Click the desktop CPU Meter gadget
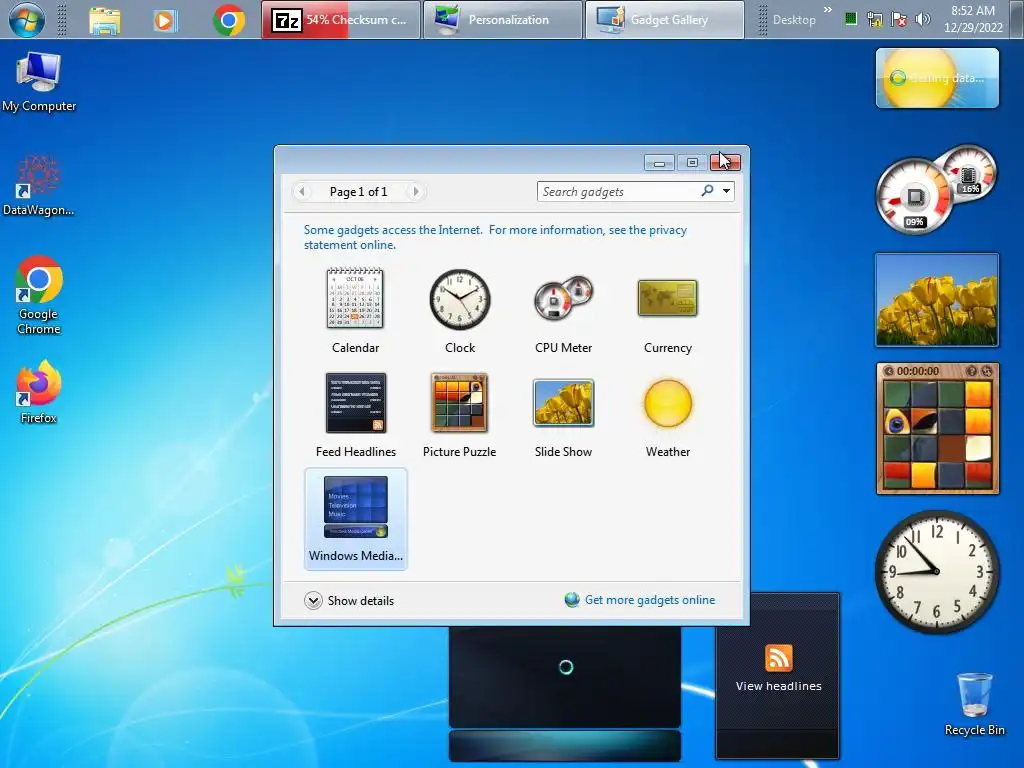1024x768 pixels. pos(936,189)
